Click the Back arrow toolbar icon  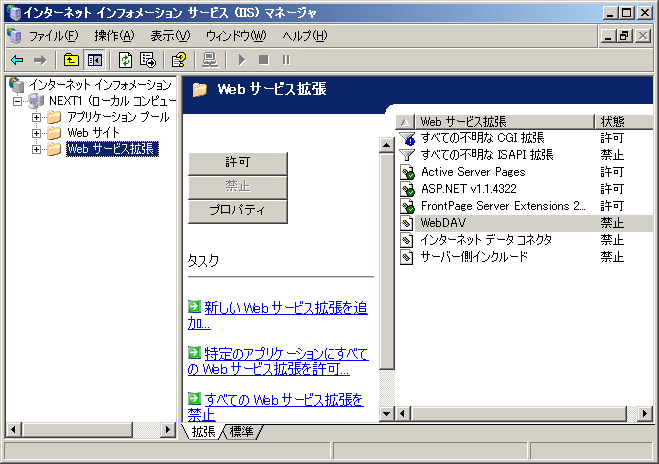point(17,60)
